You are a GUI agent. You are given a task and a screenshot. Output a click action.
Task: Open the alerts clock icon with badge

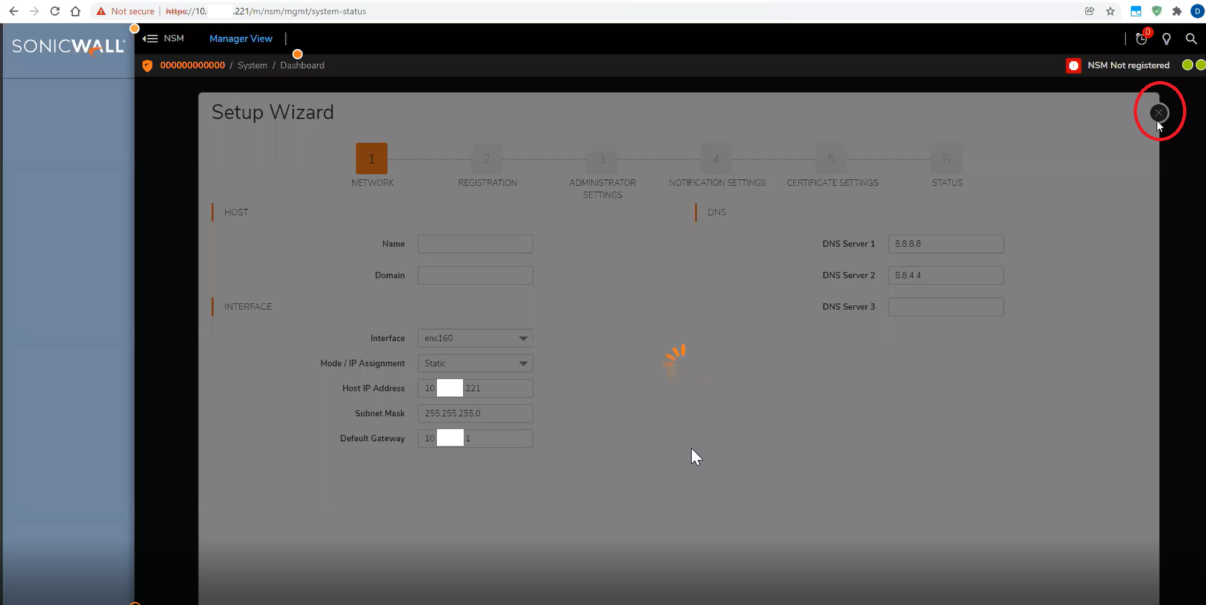[1141, 39]
